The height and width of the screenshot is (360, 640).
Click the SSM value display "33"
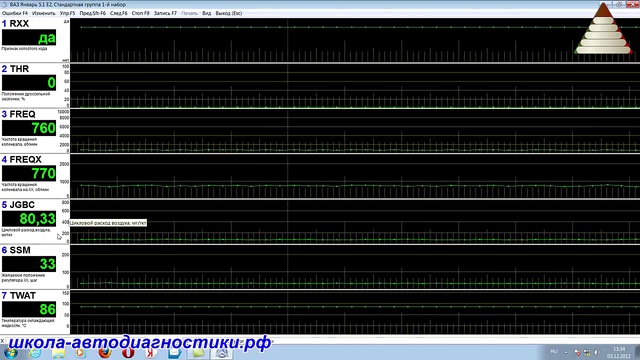(x=29, y=264)
